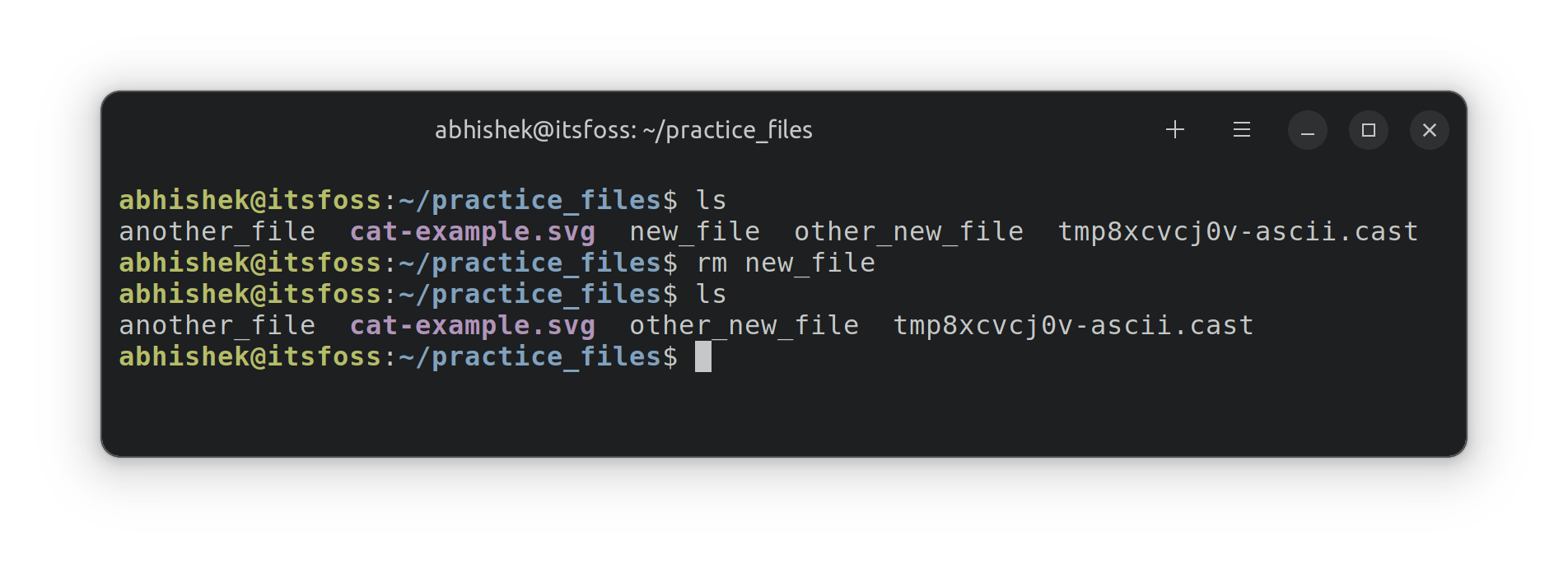Close the terminal window
Viewport: 1568px width, 568px height.
tap(1430, 130)
